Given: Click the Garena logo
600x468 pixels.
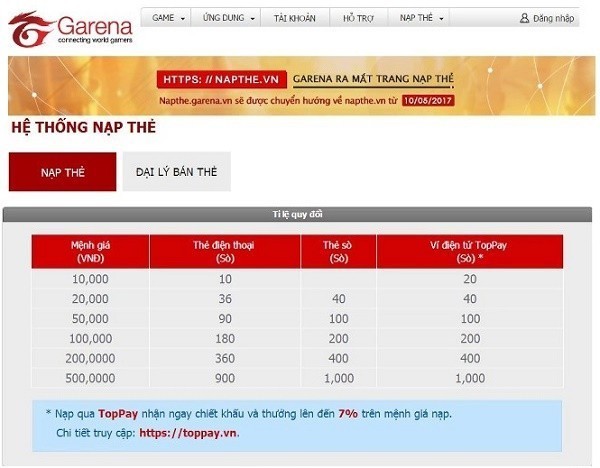Looking at the screenshot, I should 69,28.
